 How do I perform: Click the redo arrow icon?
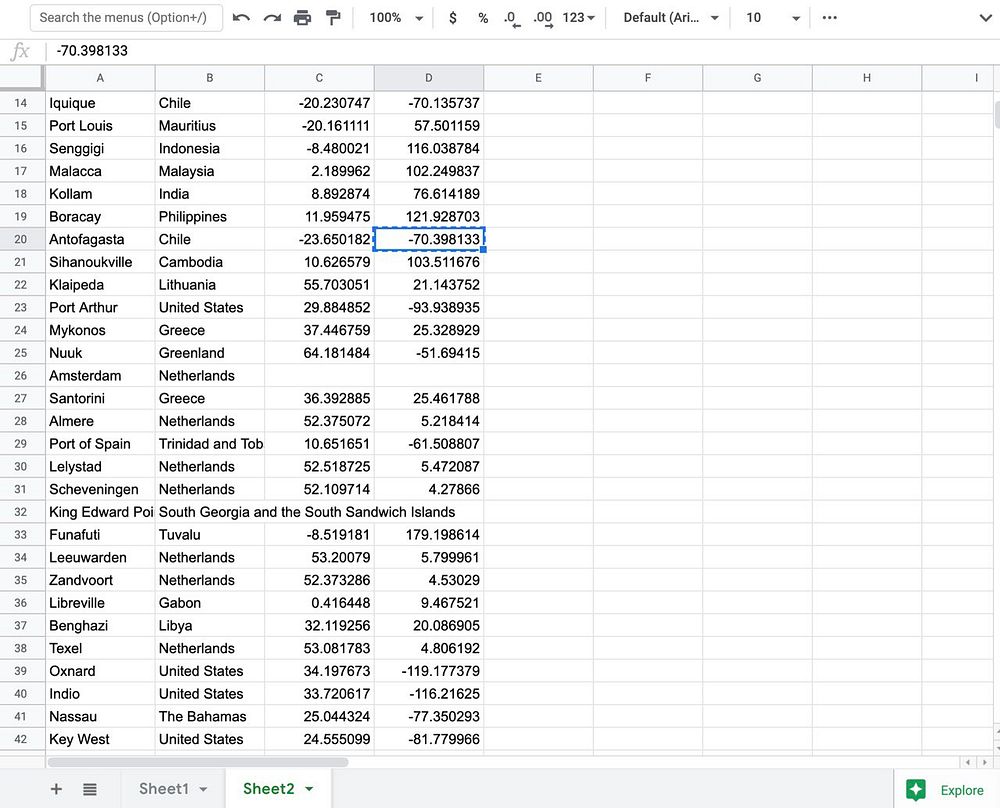272,18
